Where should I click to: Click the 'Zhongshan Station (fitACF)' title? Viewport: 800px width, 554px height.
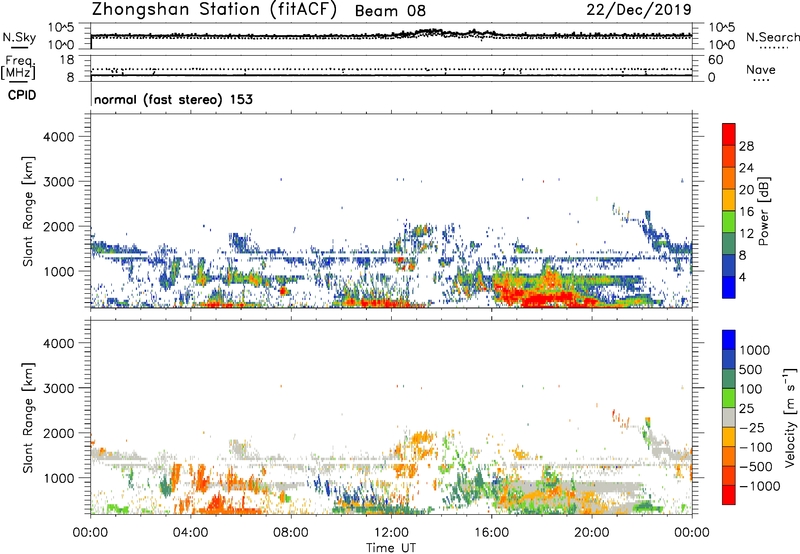(x=214, y=10)
